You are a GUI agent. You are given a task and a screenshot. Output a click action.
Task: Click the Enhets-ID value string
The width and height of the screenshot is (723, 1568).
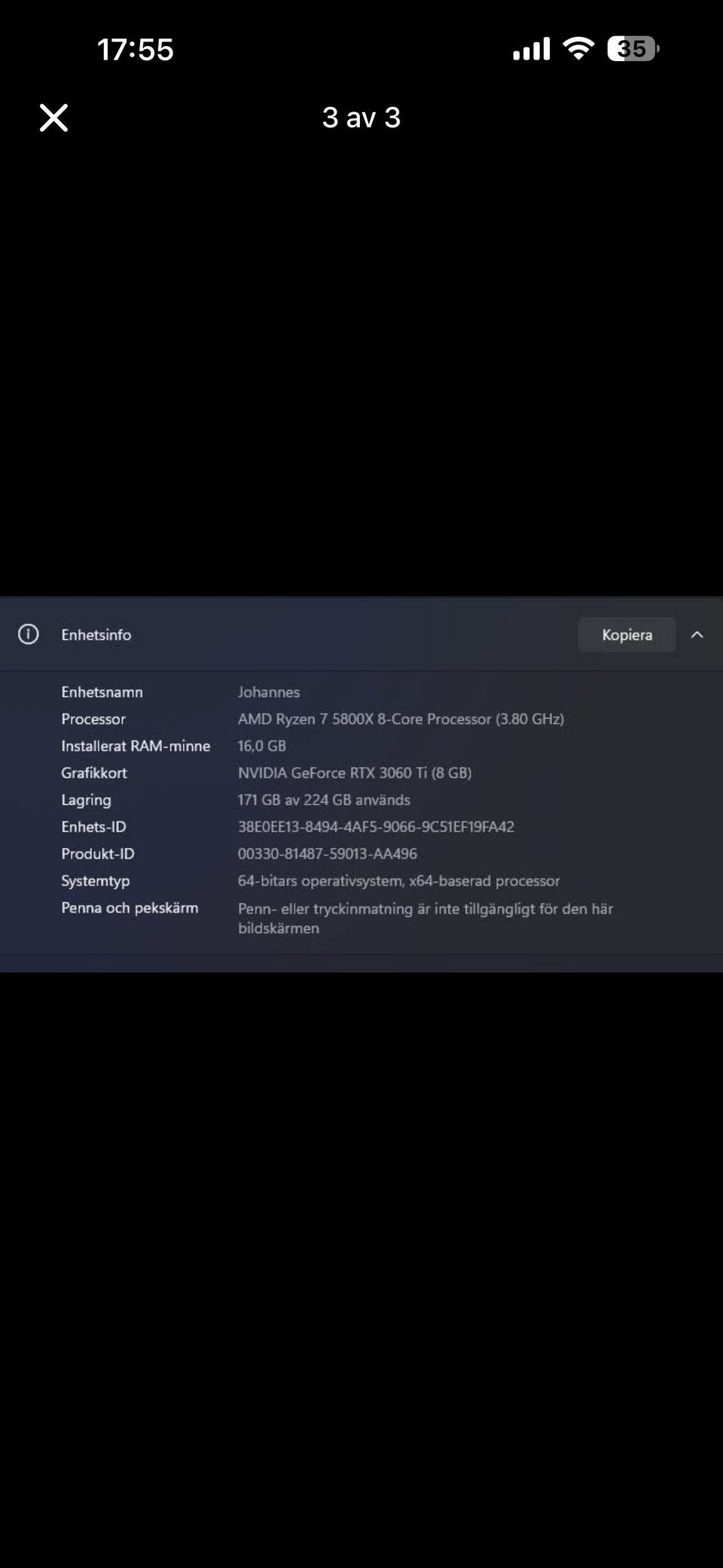pos(376,827)
